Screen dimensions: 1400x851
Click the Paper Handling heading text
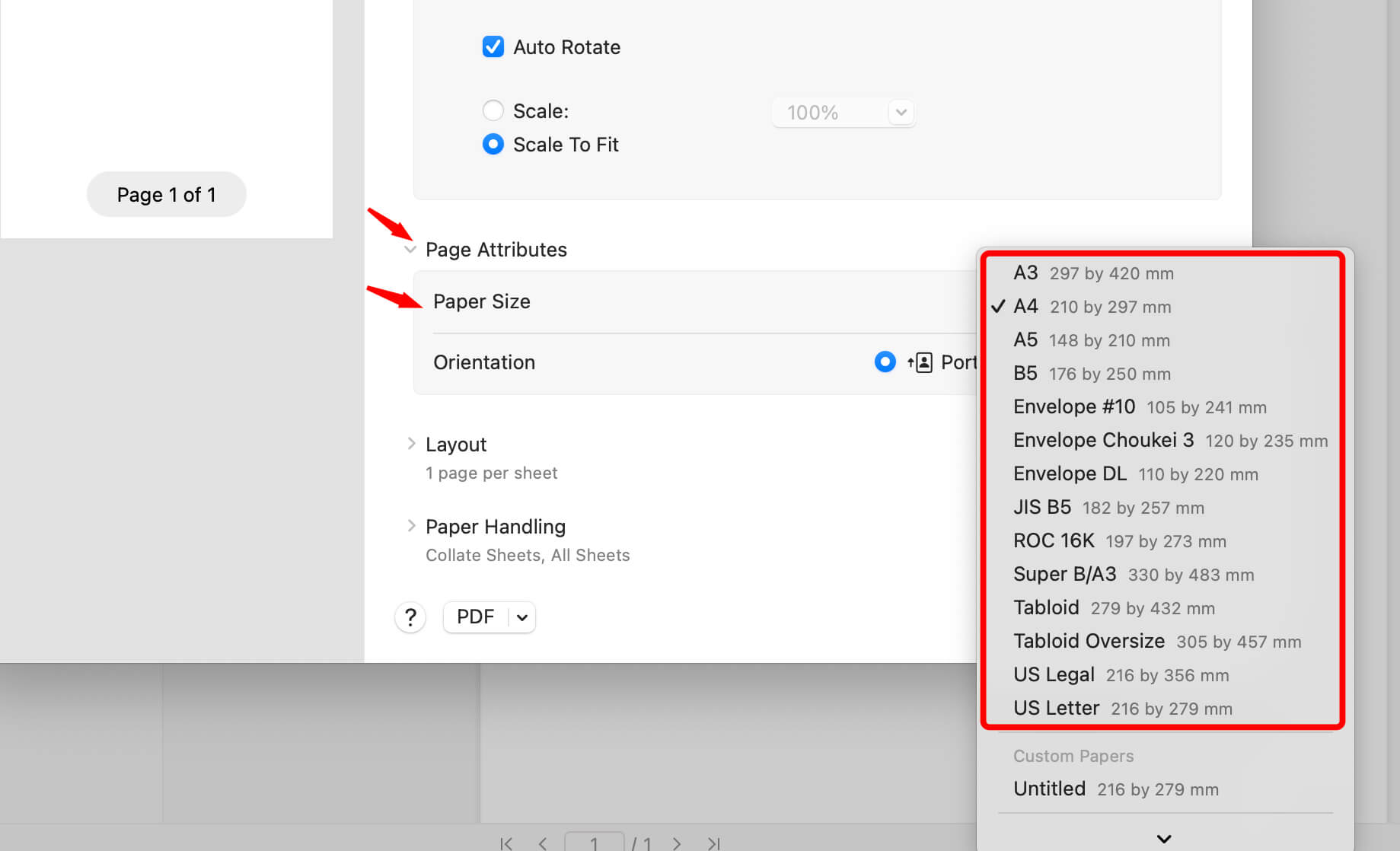(x=496, y=527)
